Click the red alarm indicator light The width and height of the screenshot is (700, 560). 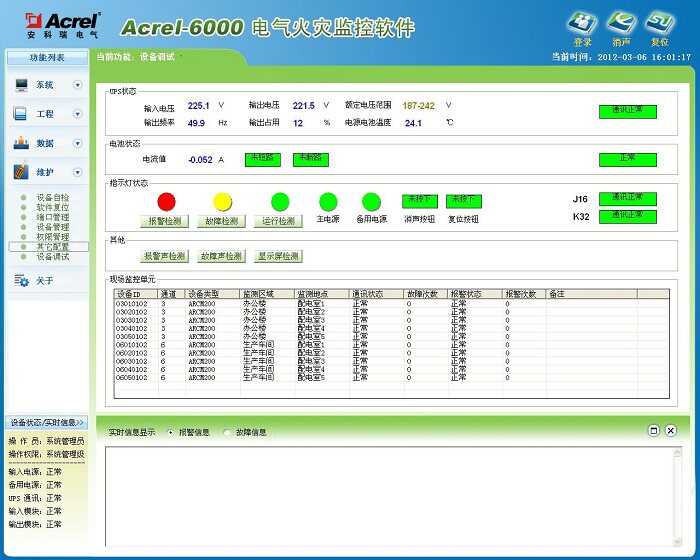[167, 201]
